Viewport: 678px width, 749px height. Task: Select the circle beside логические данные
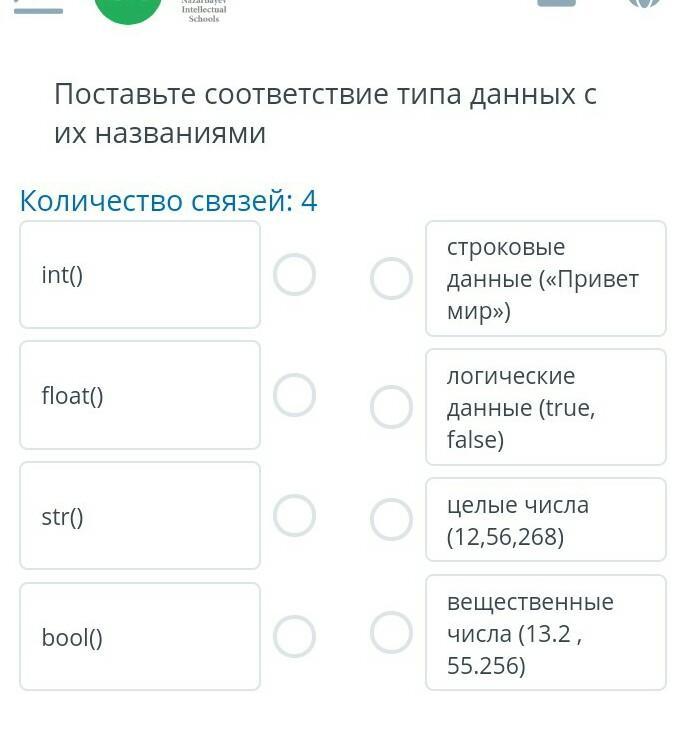click(391, 407)
